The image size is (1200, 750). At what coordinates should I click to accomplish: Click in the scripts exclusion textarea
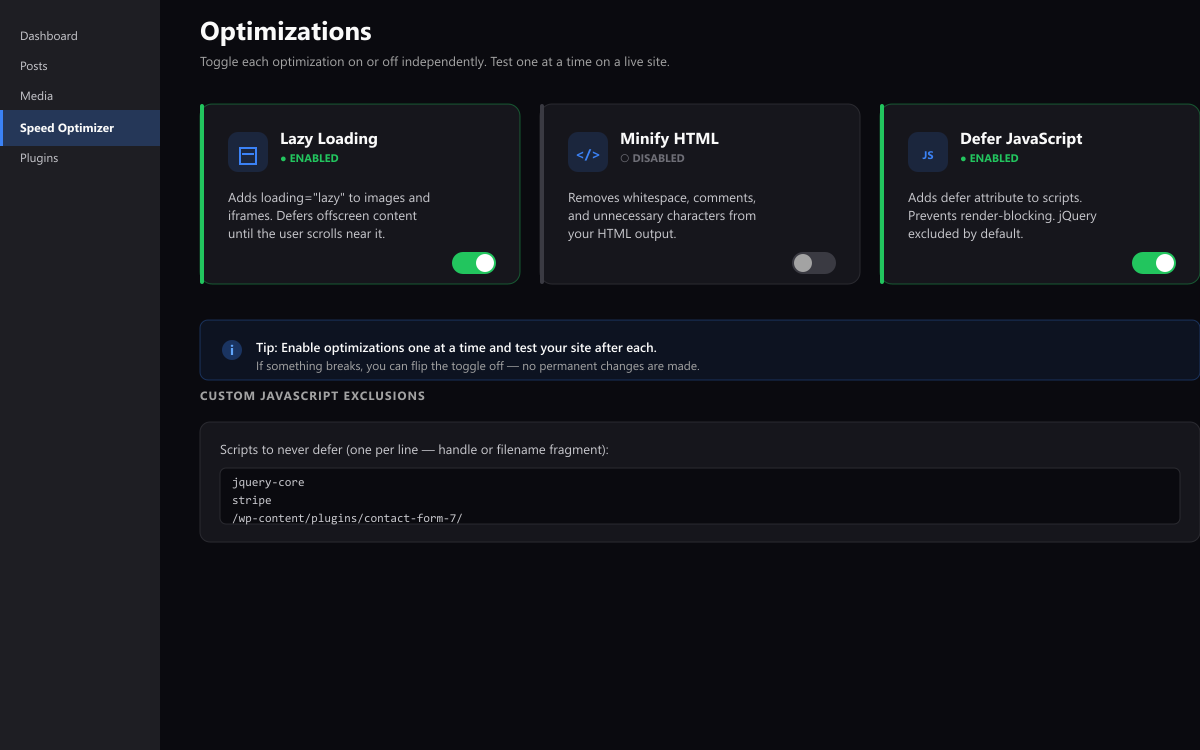[x=700, y=496]
